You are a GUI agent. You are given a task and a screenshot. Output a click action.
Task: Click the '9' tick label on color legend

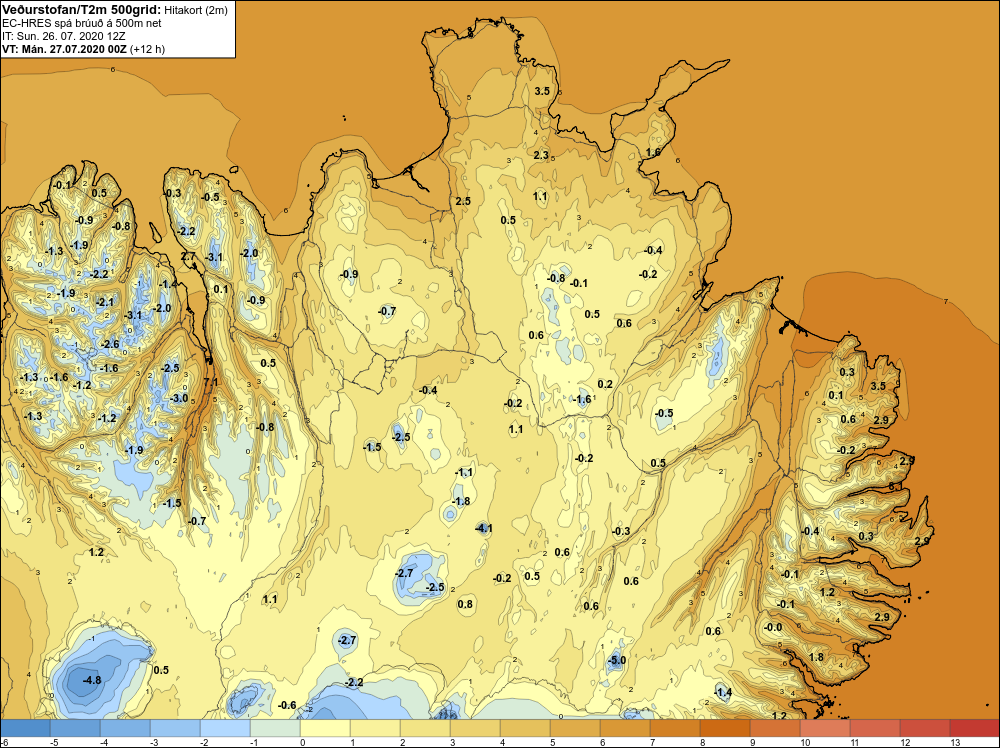pyautogui.click(x=753, y=742)
